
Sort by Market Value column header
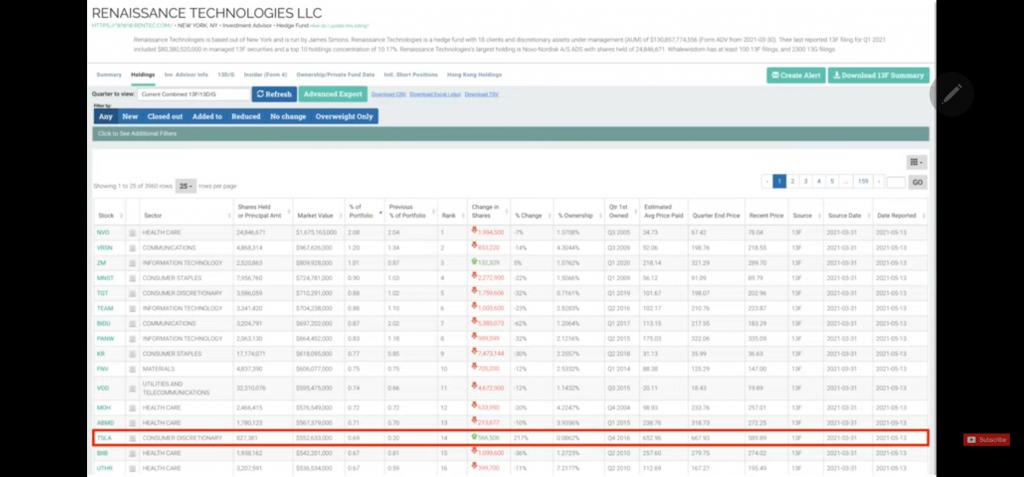tap(319, 215)
